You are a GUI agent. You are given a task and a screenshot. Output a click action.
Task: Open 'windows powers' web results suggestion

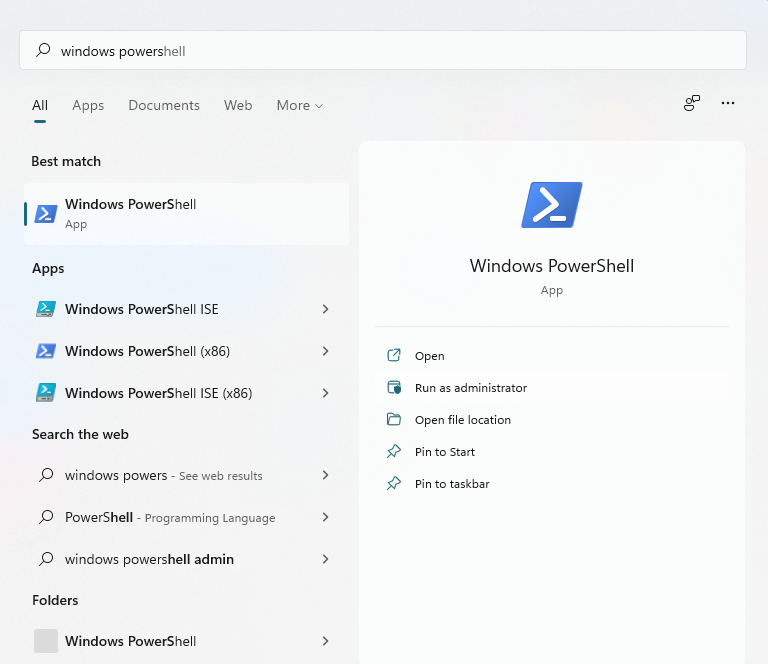click(187, 475)
